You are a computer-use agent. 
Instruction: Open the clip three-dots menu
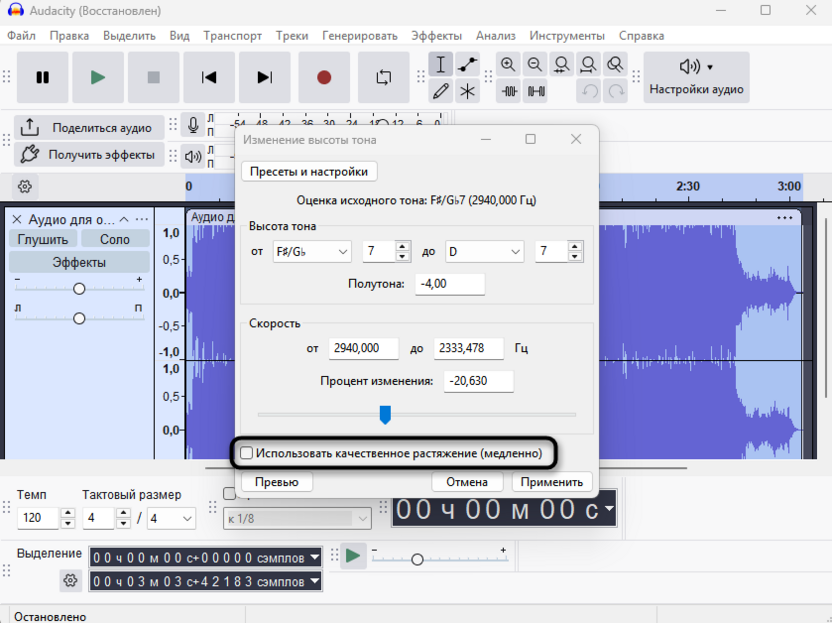785,218
